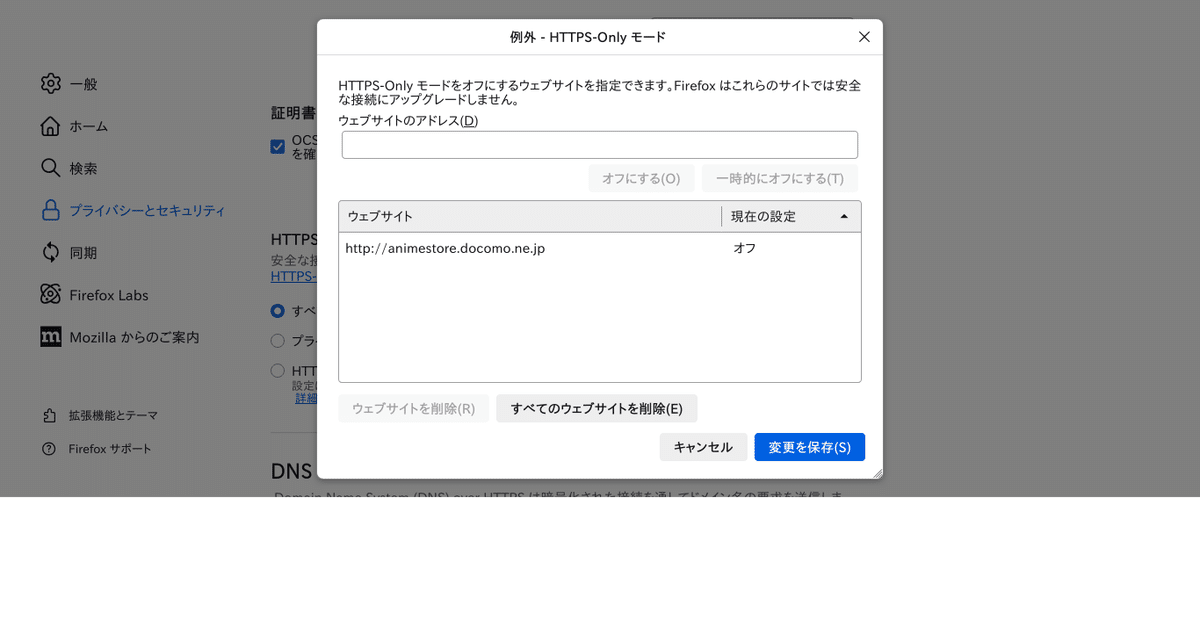Select the second HTTPS-Only radio button (プラ)
The height and width of the screenshot is (627, 1200).
click(x=278, y=341)
